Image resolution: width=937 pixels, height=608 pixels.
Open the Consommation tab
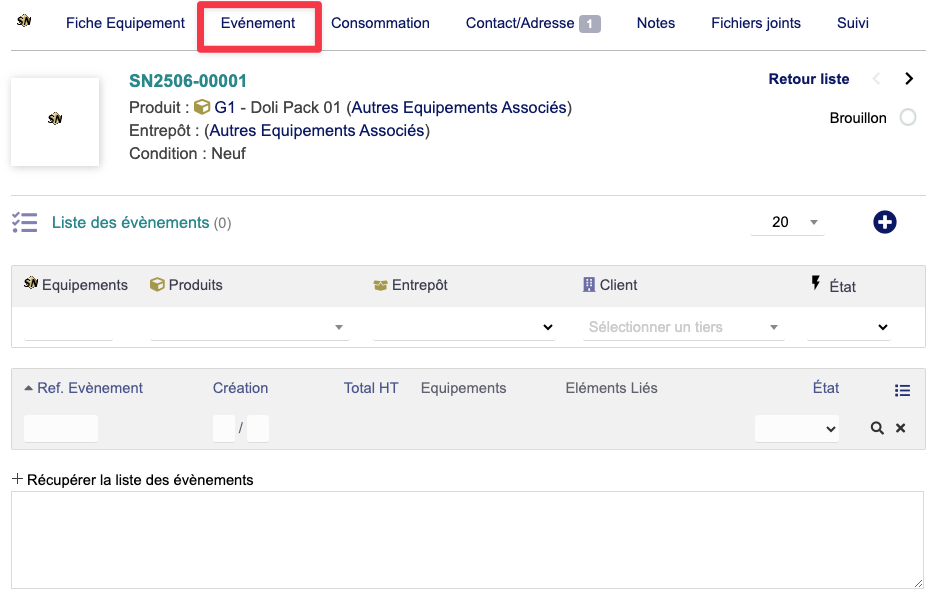click(x=380, y=23)
